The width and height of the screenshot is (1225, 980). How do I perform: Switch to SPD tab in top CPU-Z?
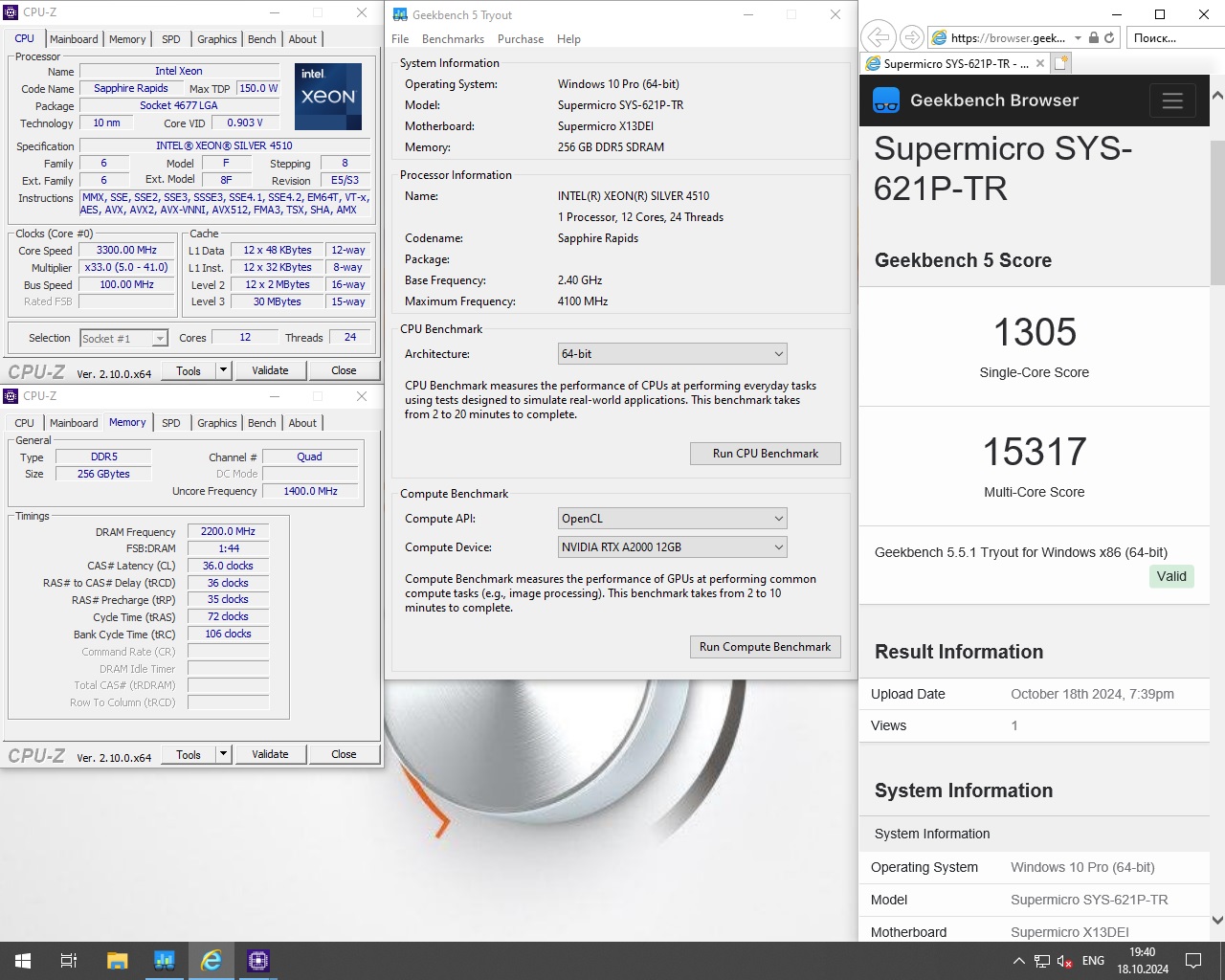pyautogui.click(x=171, y=39)
